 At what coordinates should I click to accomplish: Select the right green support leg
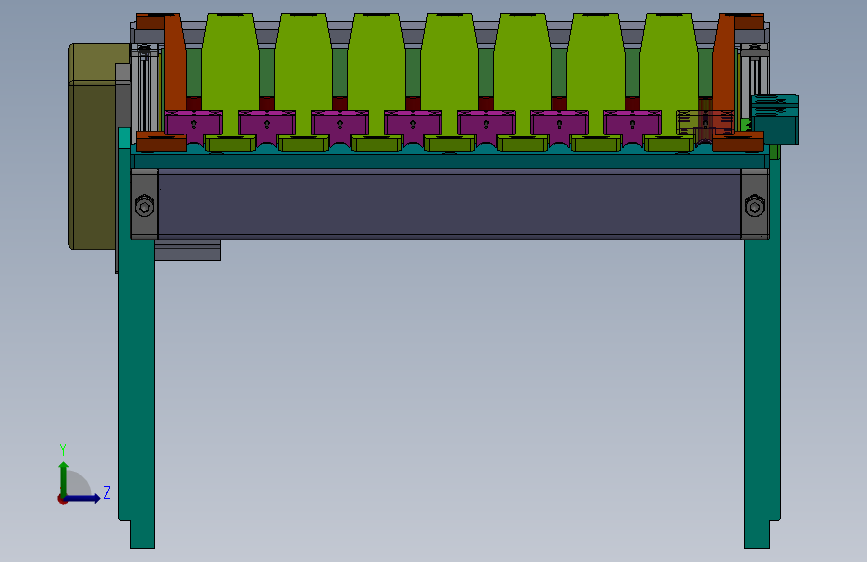click(762, 354)
